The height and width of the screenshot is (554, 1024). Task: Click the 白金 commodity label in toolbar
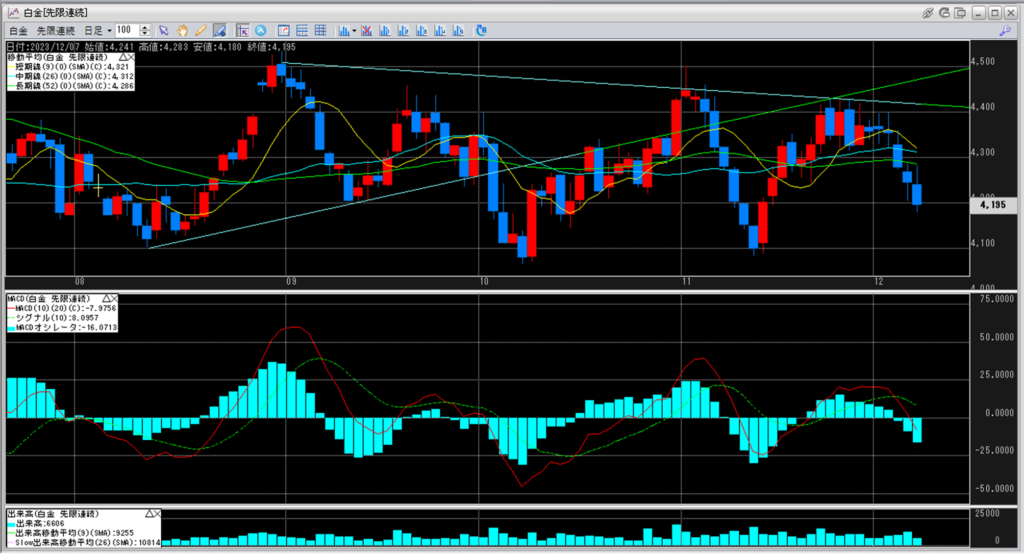pos(19,31)
